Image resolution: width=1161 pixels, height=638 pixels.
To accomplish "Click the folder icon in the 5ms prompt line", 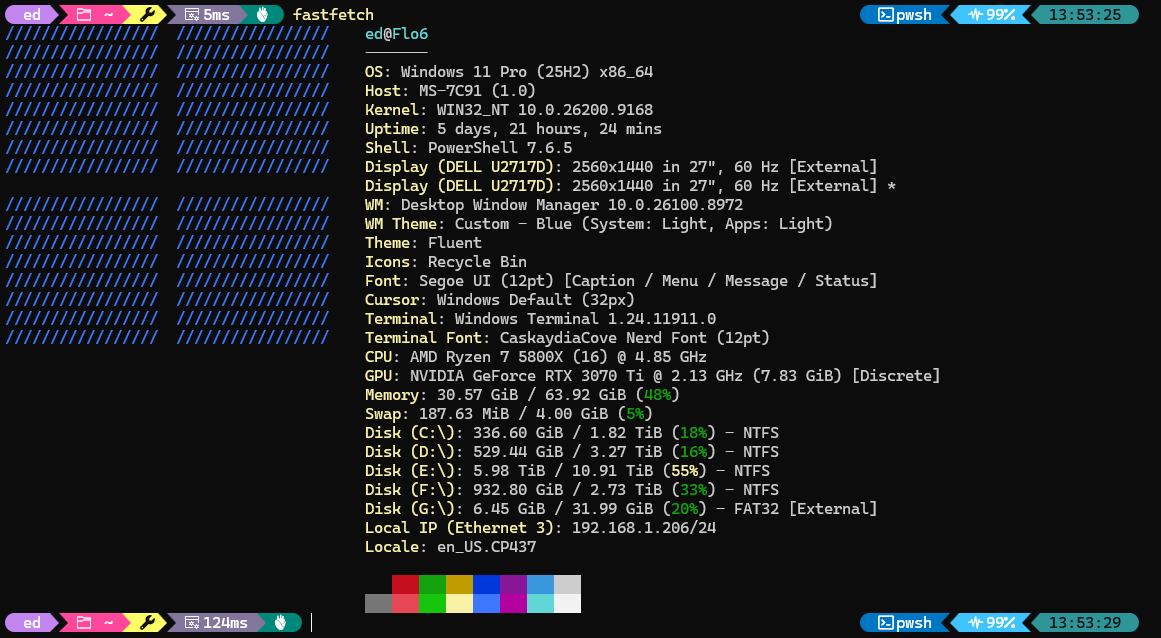I will click(x=84, y=15).
